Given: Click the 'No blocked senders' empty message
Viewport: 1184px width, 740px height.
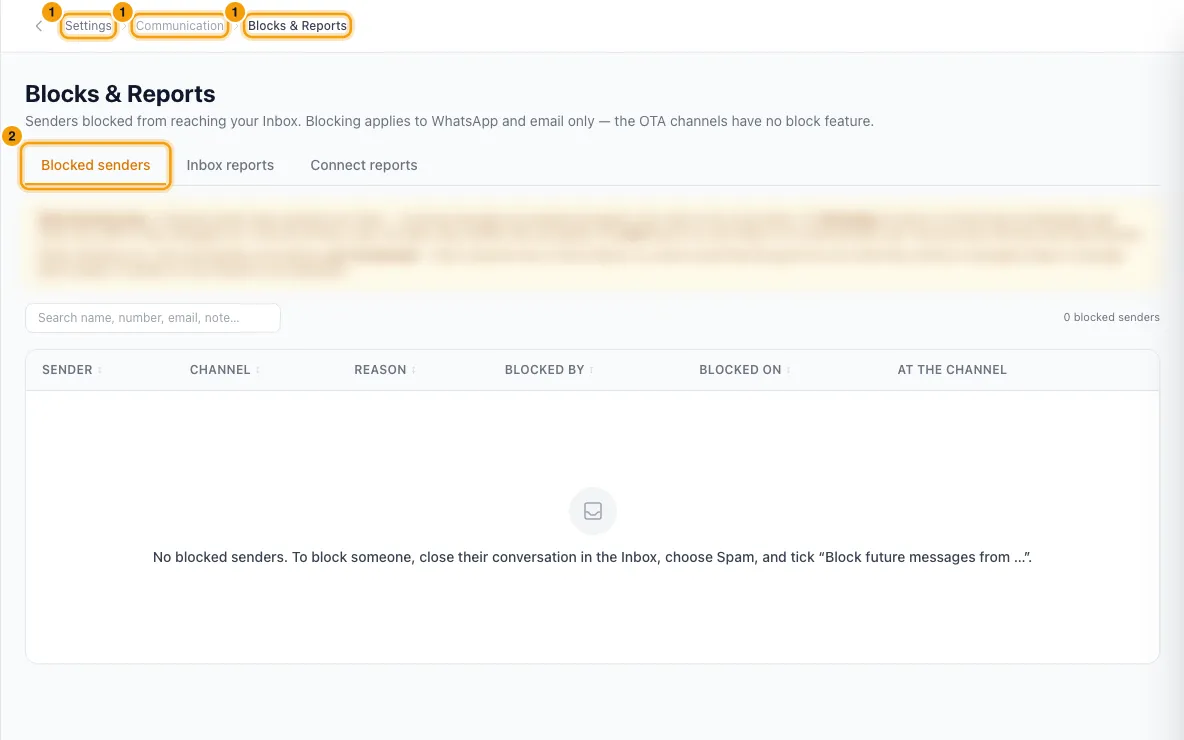Looking at the screenshot, I should tap(592, 557).
